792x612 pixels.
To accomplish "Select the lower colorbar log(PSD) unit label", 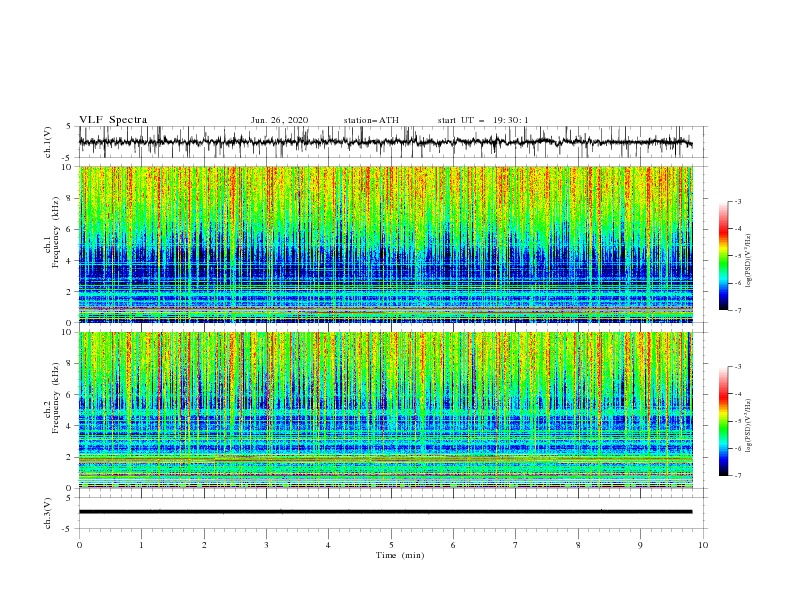I will (748, 425).
